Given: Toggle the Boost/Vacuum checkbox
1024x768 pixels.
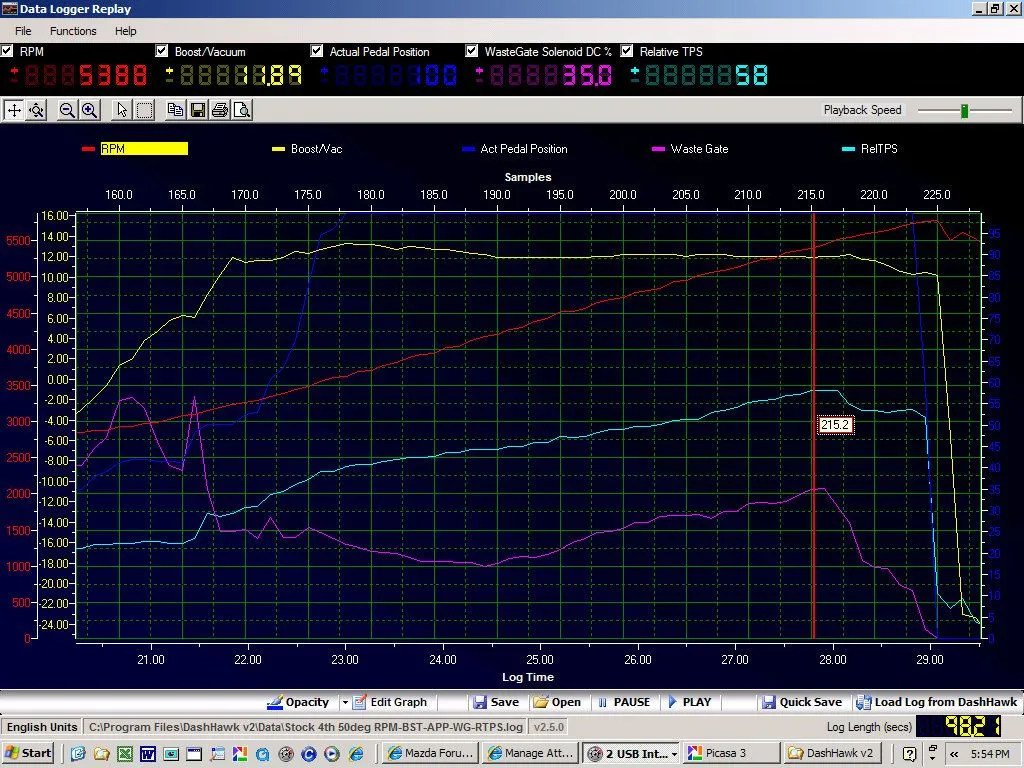Looking at the screenshot, I should [x=162, y=51].
